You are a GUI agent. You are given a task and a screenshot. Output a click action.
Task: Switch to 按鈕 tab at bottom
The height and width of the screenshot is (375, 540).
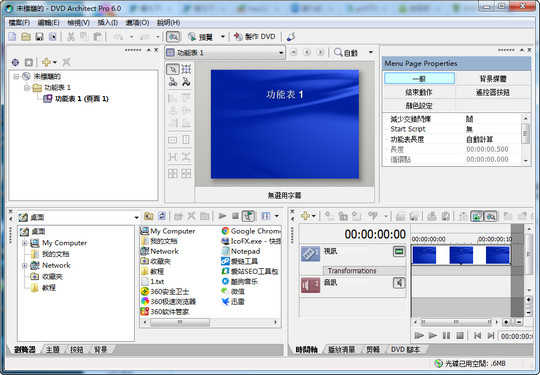tap(76, 350)
